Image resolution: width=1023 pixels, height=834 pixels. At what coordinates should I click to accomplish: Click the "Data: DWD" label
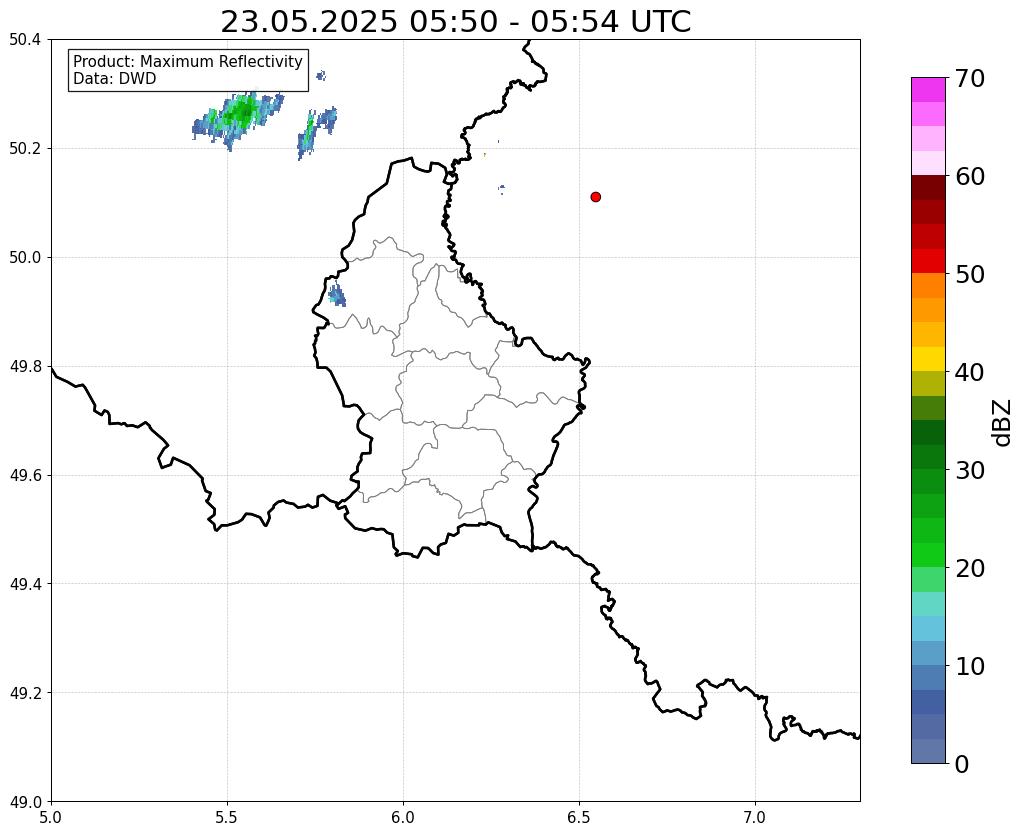pos(115,79)
